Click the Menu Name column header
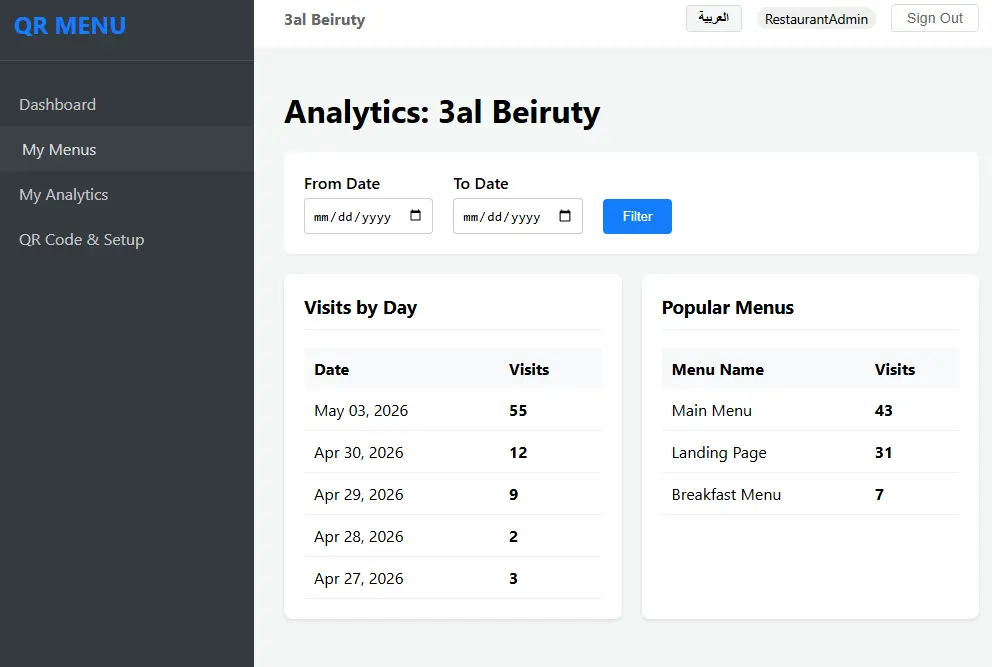Viewport: 992px width, 667px height. click(x=717, y=370)
